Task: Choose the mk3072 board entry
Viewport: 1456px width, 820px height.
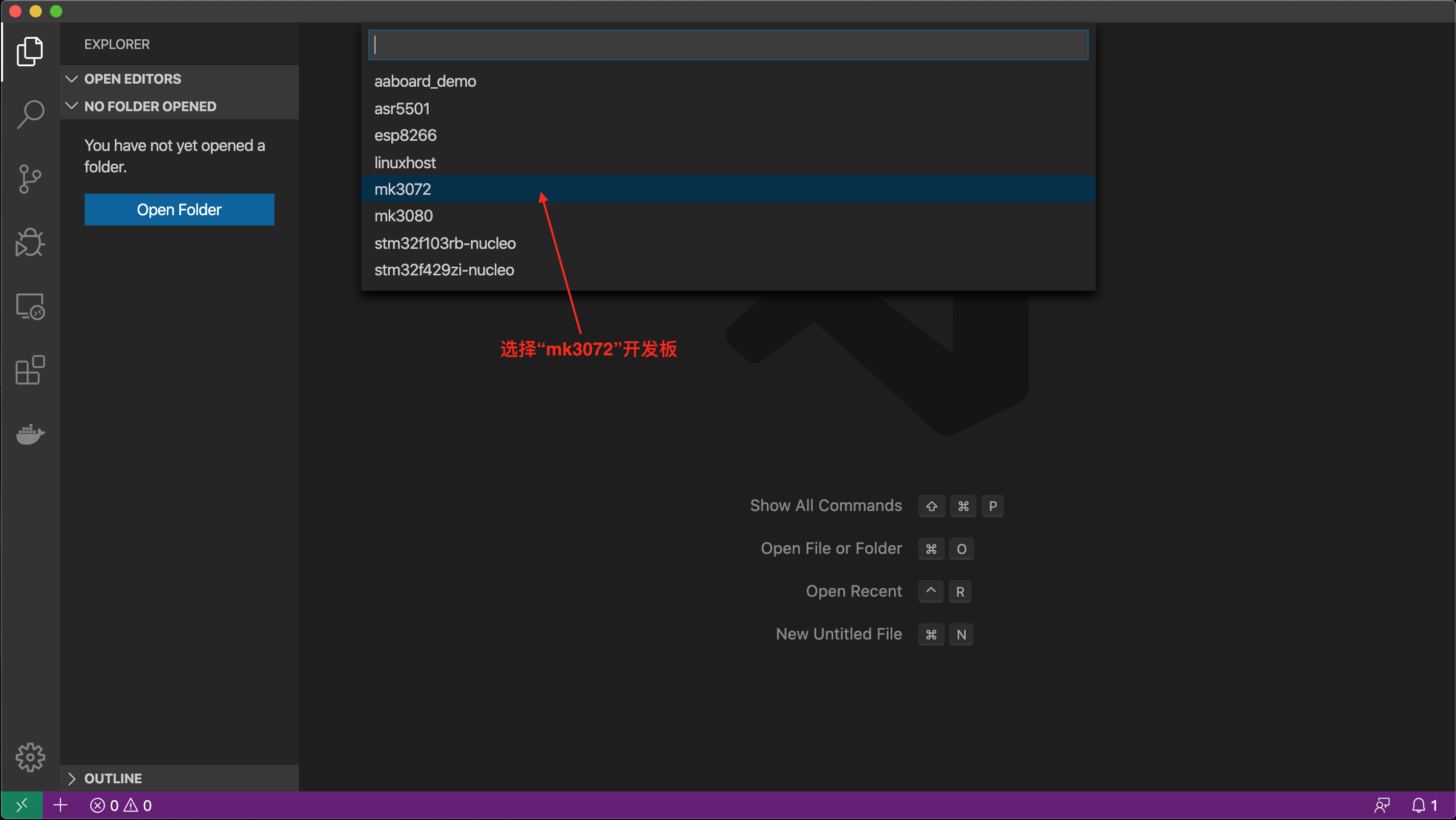Action: point(728,189)
